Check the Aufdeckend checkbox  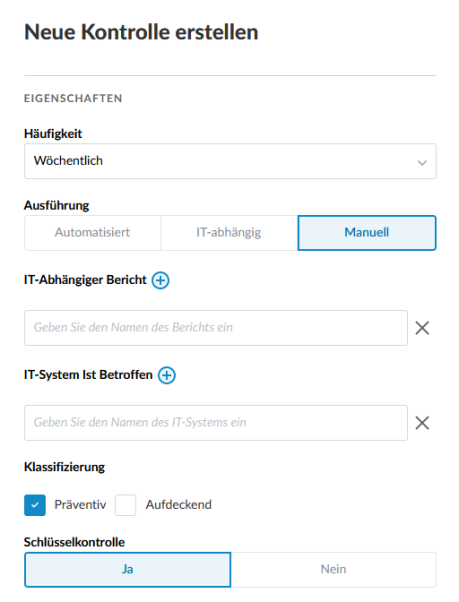(x=125, y=505)
